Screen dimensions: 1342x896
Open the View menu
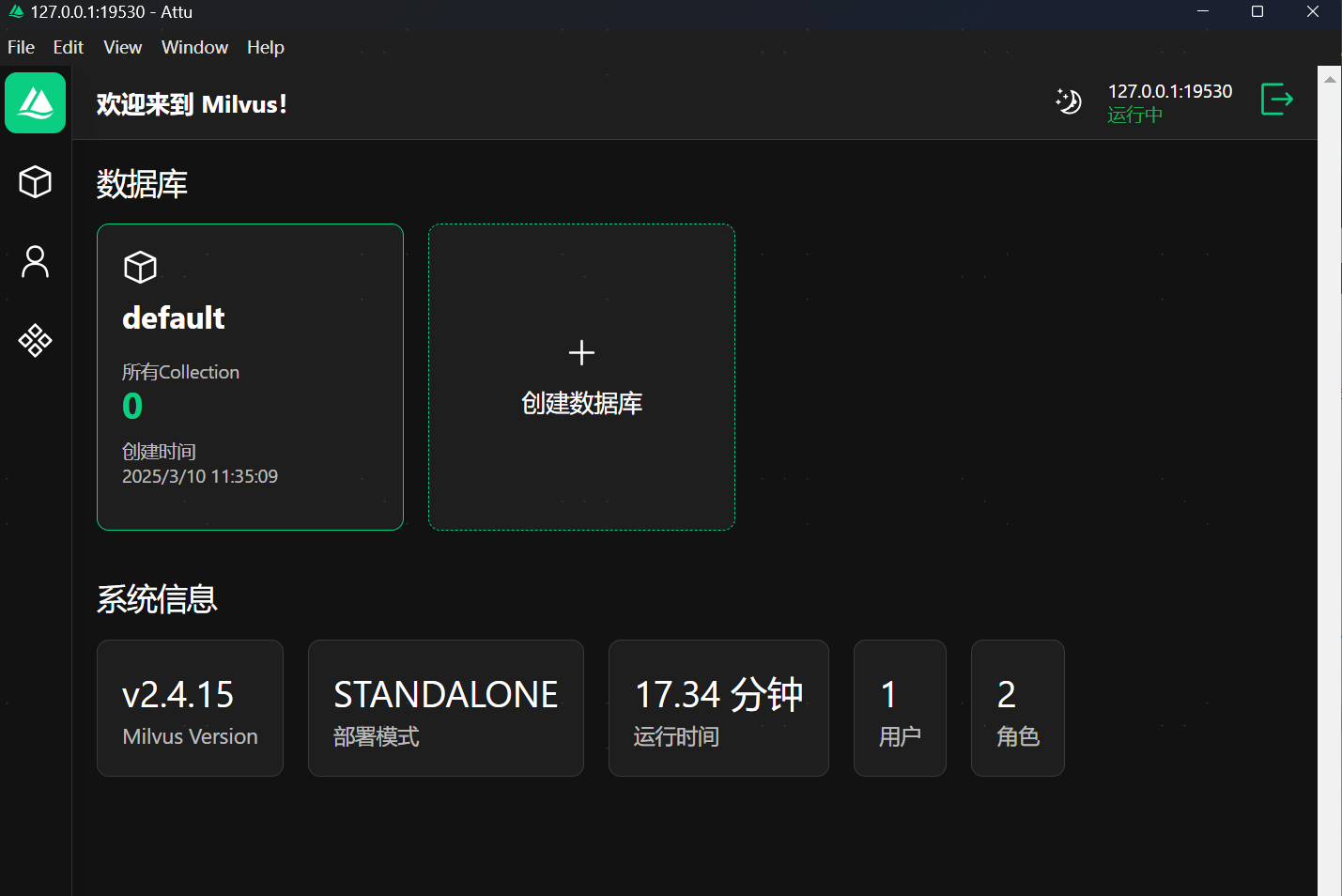[122, 47]
